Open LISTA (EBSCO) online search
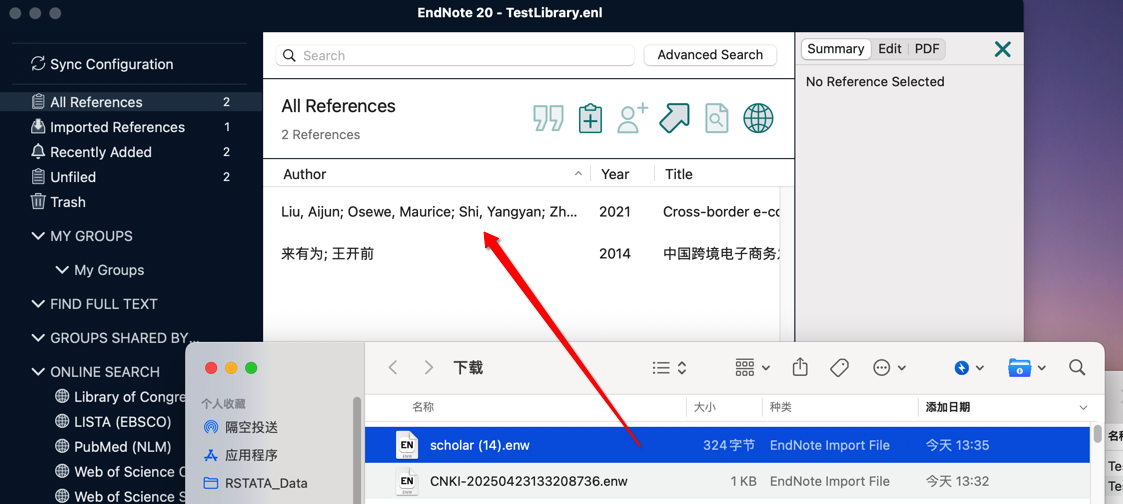Image resolution: width=1123 pixels, height=504 pixels. (113, 422)
